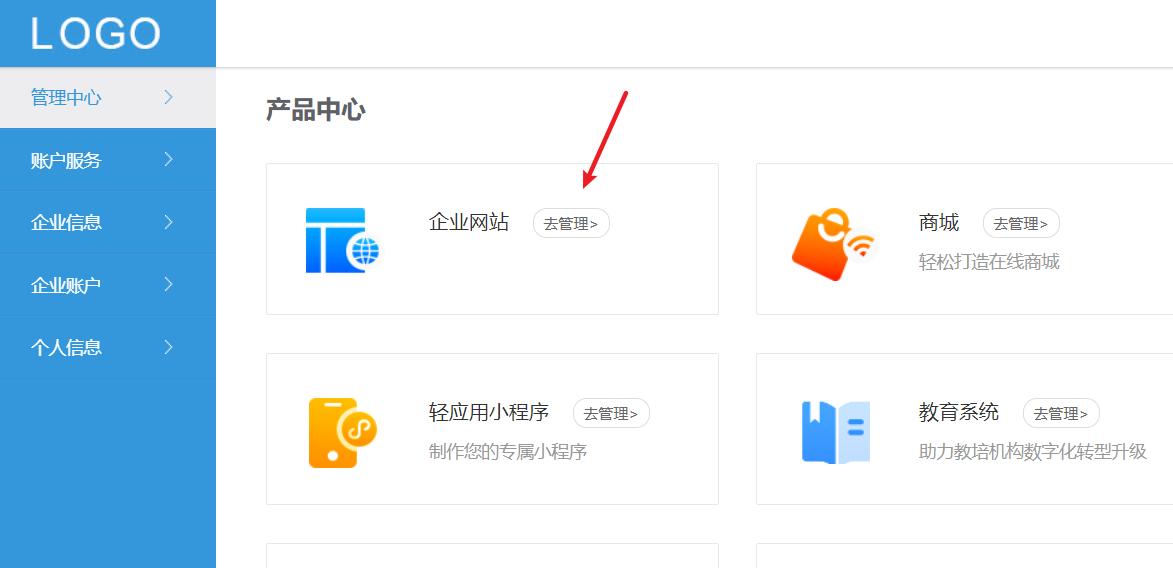The height and width of the screenshot is (568, 1173).
Task: Click the 商城 title
Action: click(x=939, y=222)
